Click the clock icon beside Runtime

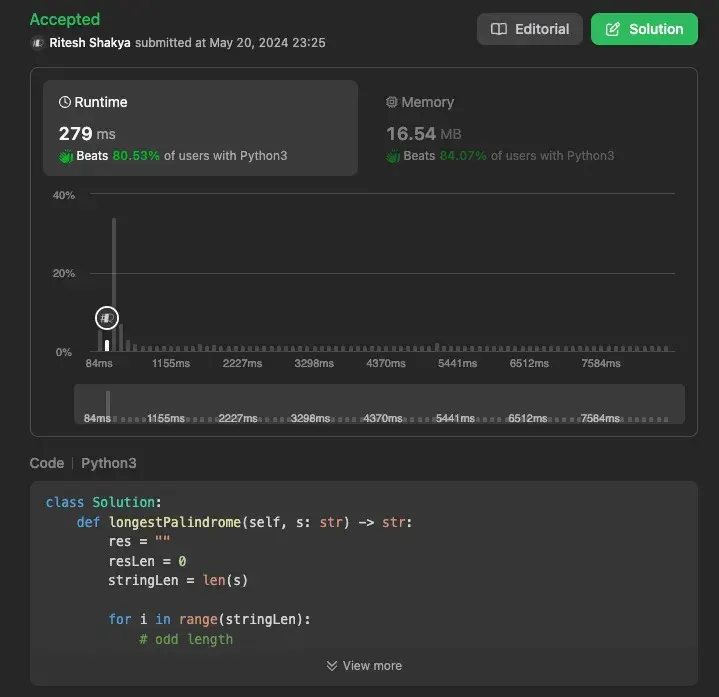(x=65, y=102)
